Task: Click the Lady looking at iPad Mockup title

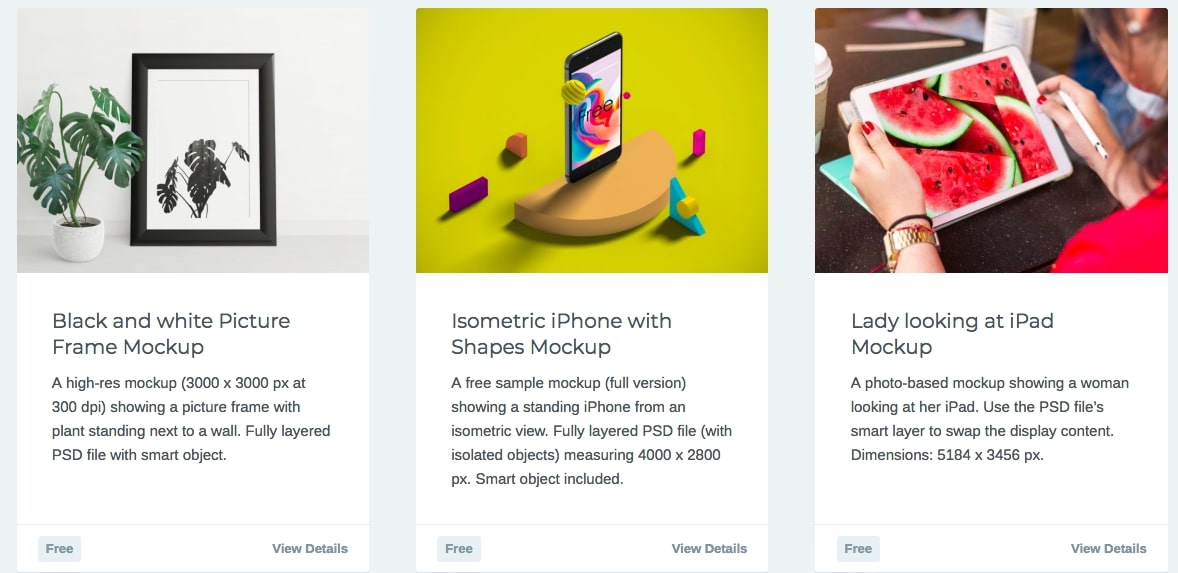Action: (x=950, y=334)
